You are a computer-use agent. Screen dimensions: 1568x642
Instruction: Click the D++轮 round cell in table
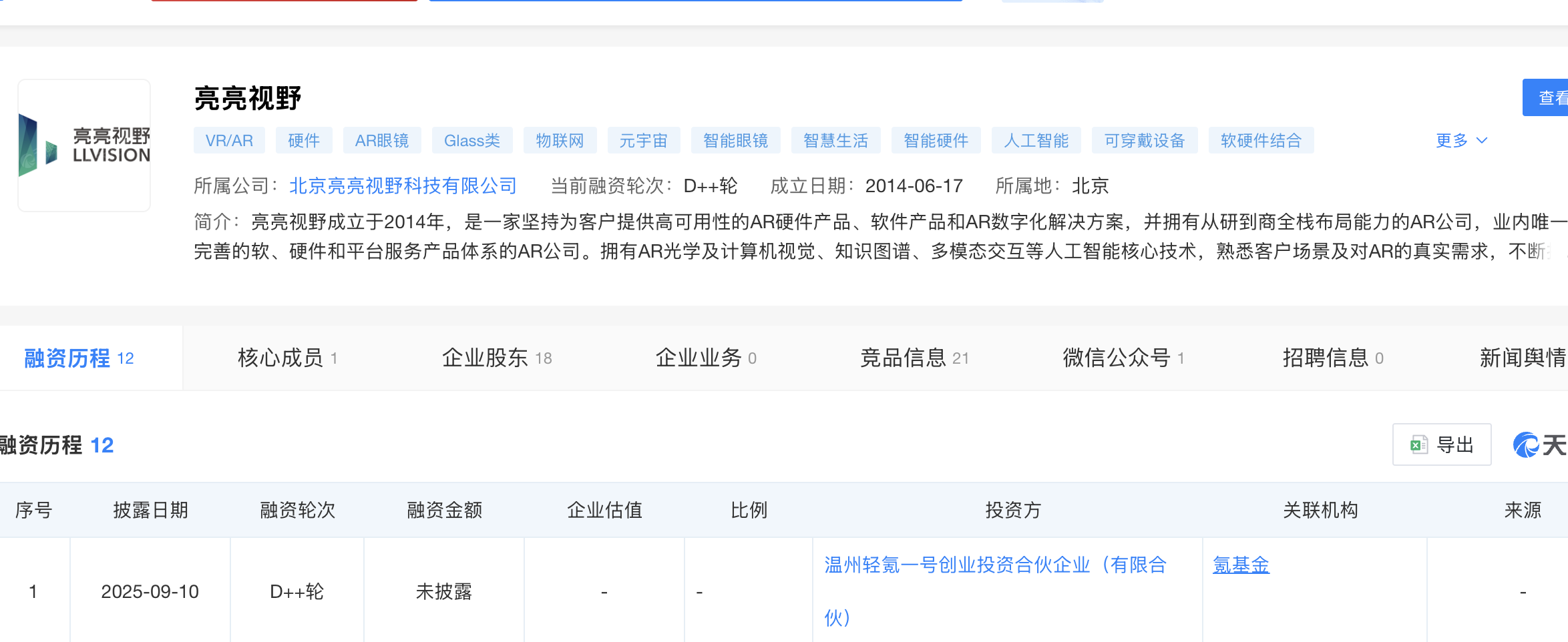tap(297, 592)
